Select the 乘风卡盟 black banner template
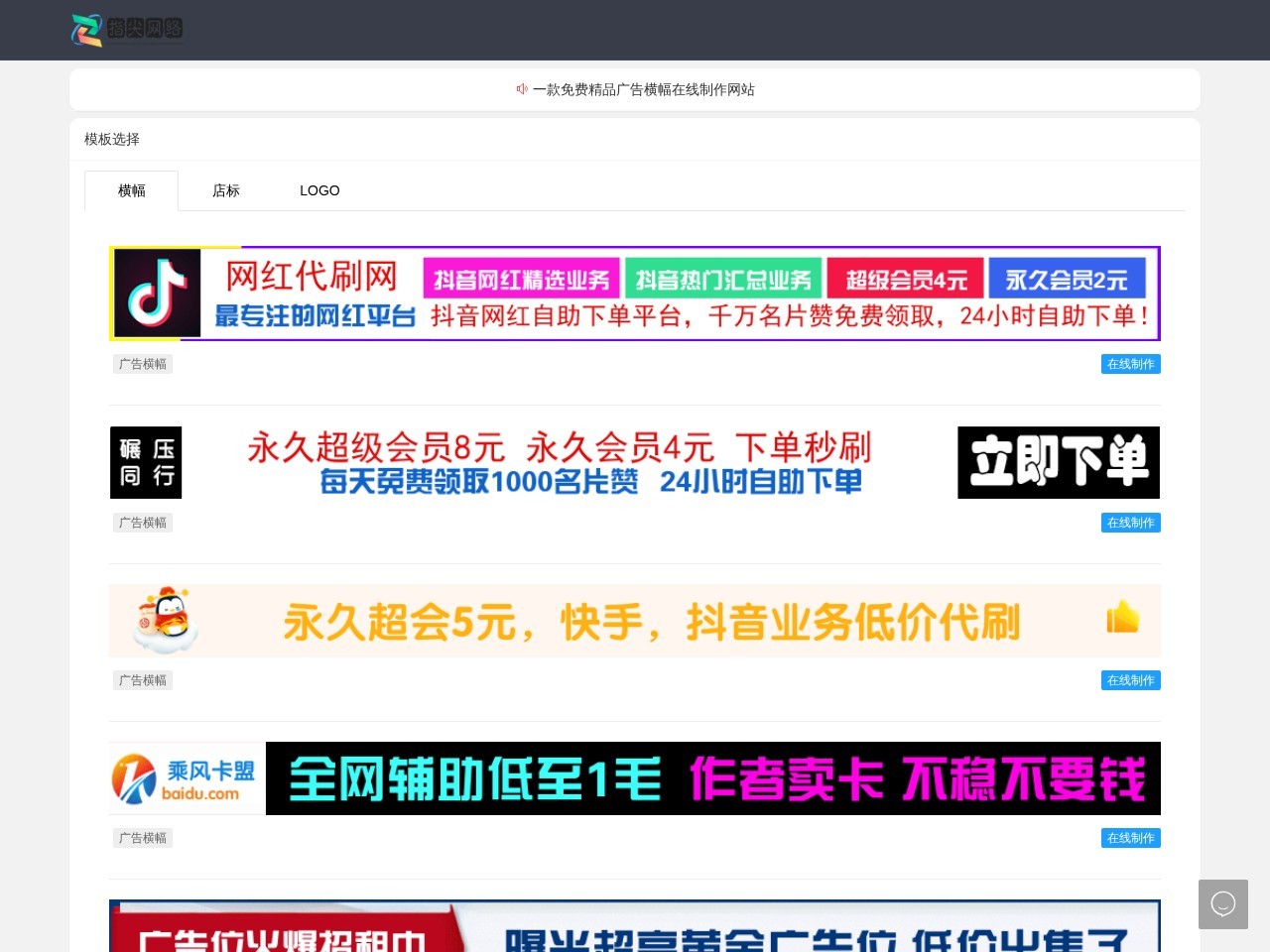1270x952 pixels. click(635, 778)
